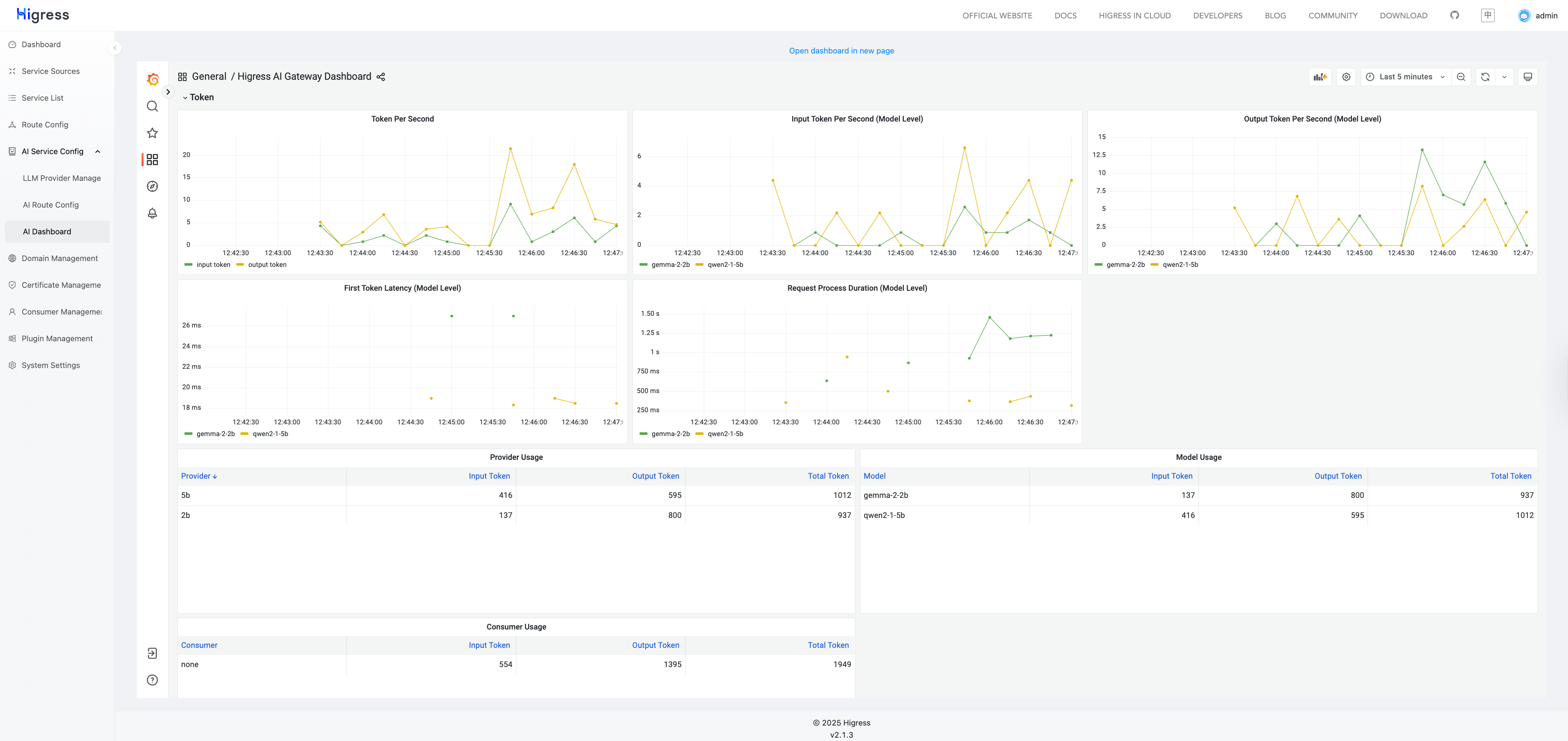Switch language with the 中 toggle
Image resolution: width=1568 pixels, height=741 pixels.
(x=1488, y=15)
